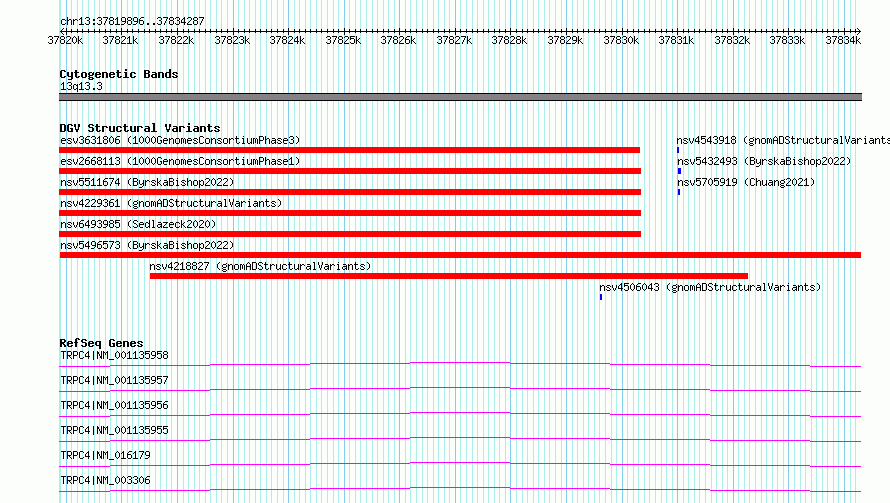Click the 37820k ruler tick label
This screenshot has width=890, height=503.
click(65, 40)
